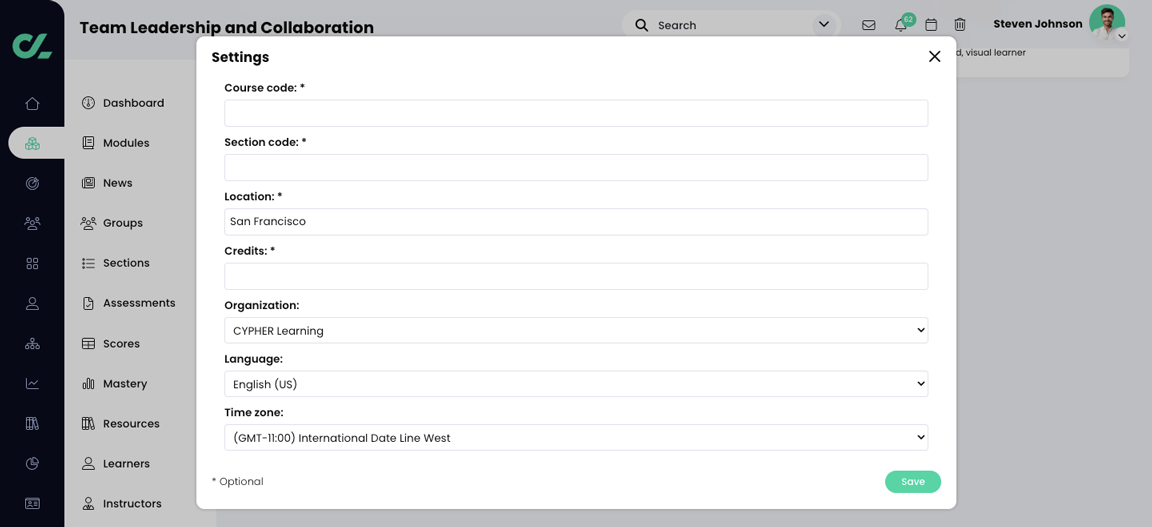Click the Team Leadership and Collaboration title
Image resolution: width=1152 pixels, height=527 pixels.
226,28
